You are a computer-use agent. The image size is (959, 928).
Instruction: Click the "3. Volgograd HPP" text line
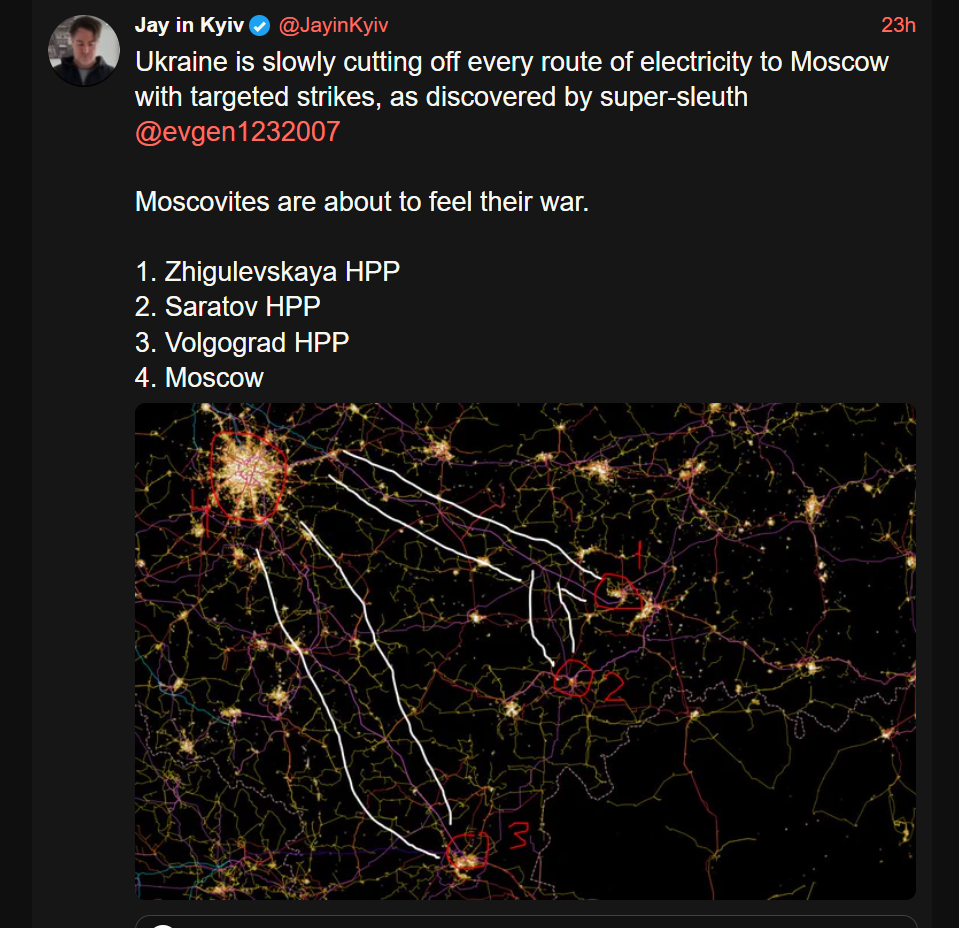pyautogui.click(x=242, y=341)
